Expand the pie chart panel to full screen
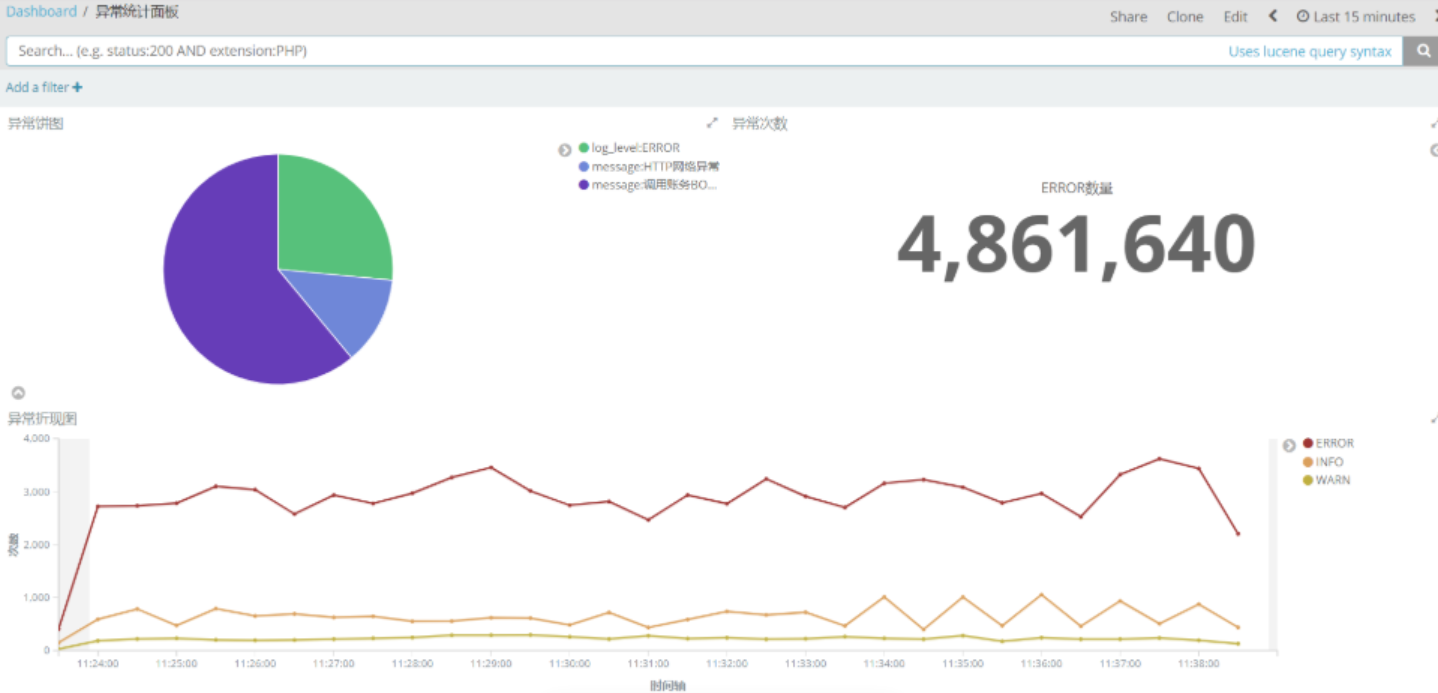1438x693 pixels. (x=712, y=123)
